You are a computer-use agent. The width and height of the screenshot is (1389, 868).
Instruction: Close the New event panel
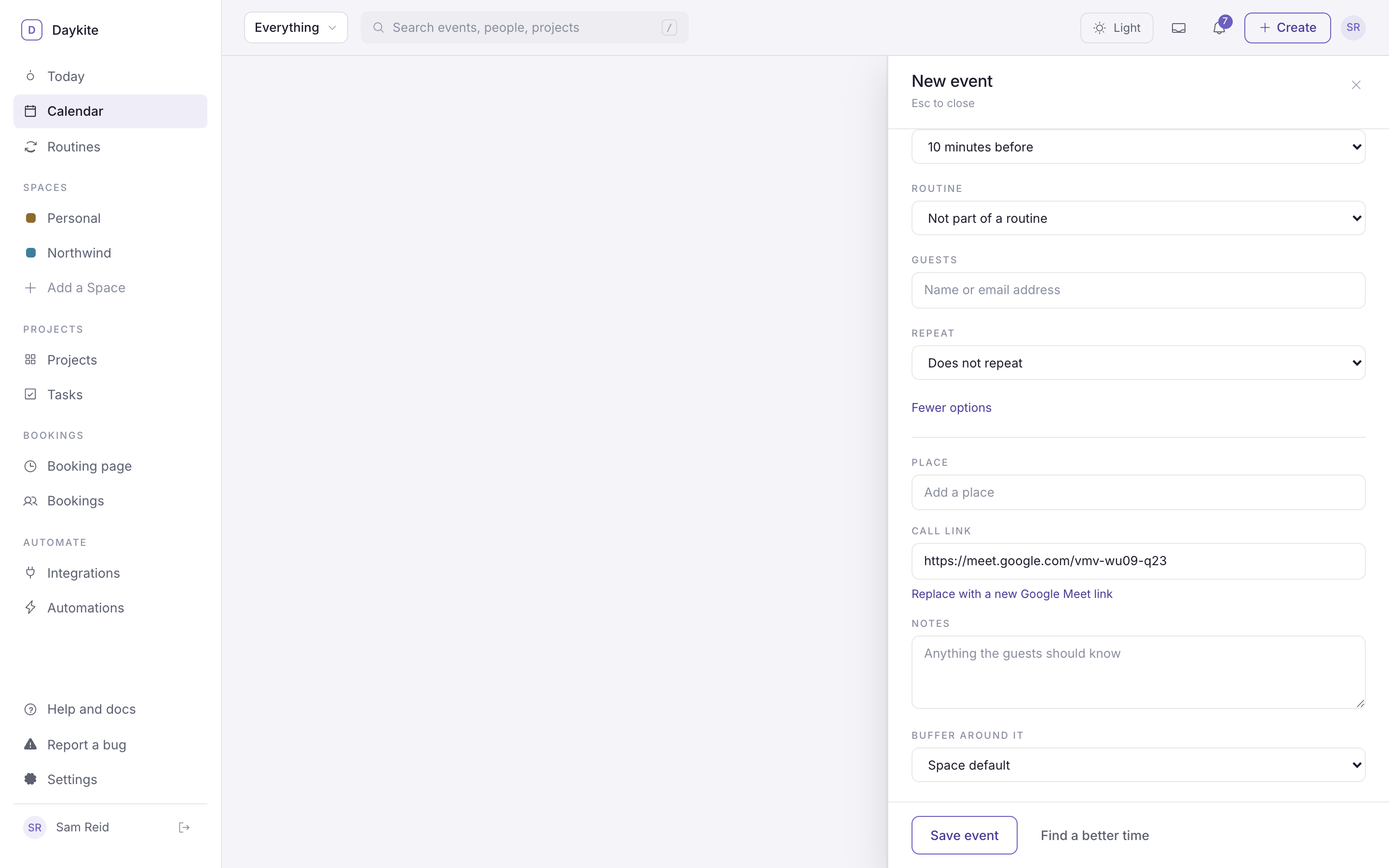(x=1356, y=85)
